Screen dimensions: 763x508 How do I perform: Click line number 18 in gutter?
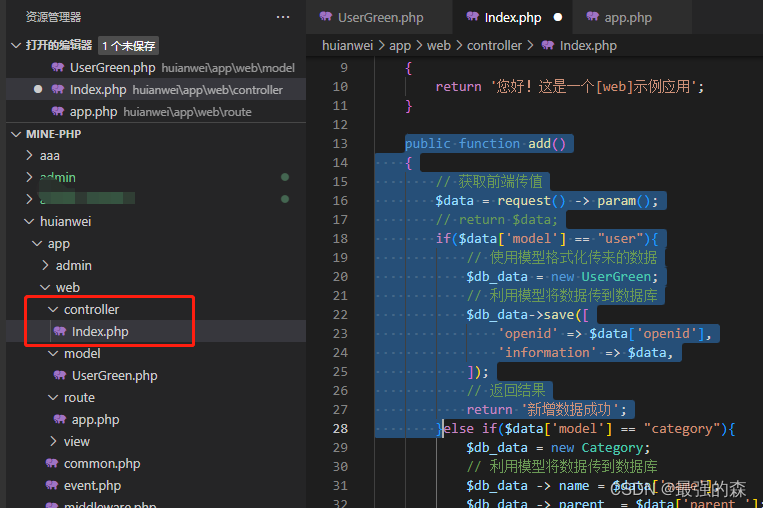[x=340, y=238]
